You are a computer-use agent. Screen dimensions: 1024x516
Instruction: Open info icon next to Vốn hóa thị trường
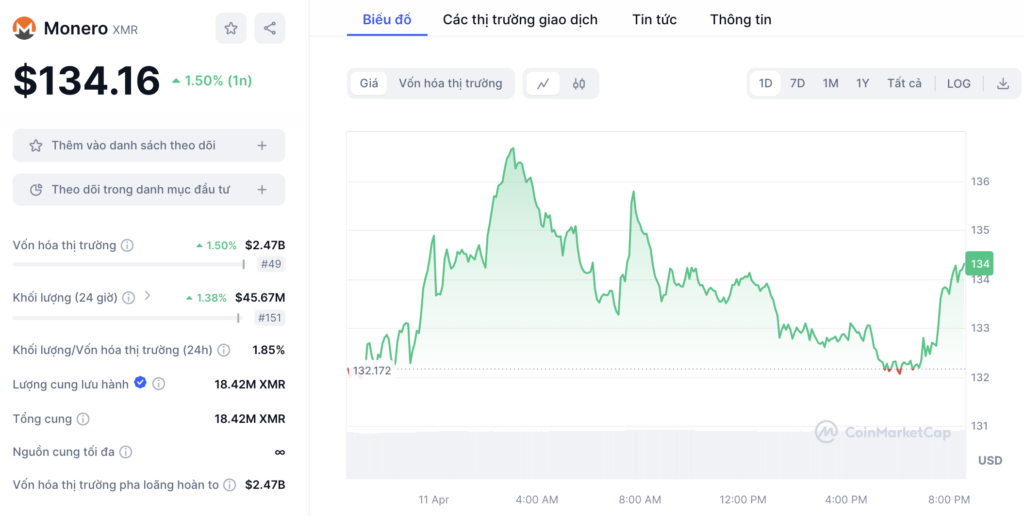[x=127, y=246]
